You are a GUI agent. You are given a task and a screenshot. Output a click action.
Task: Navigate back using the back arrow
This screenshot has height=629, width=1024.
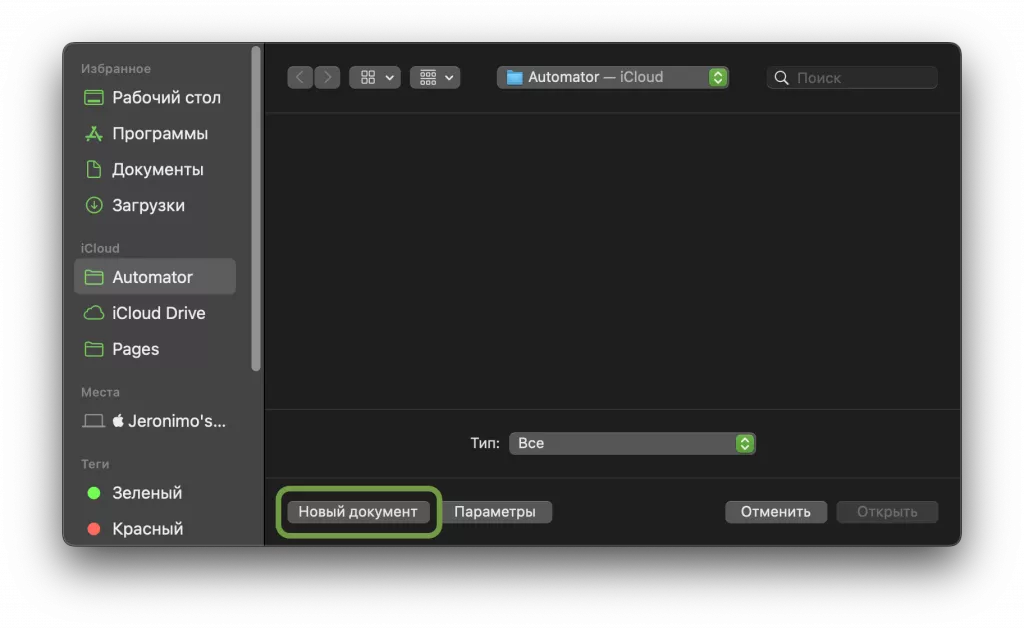pyautogui.click(x=299, y=76)
